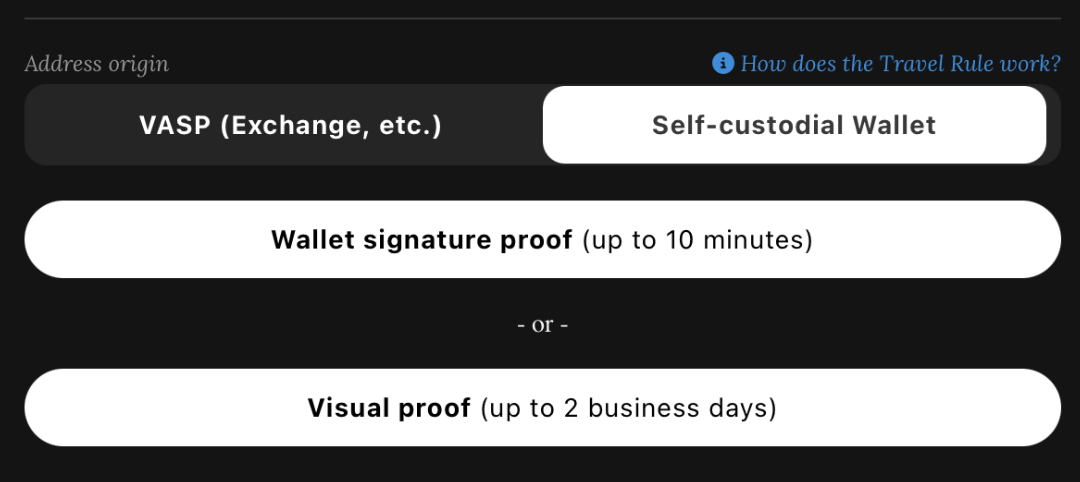Read about the Travel Rule
This screenshot has width=1080, height=482.
click(x=900, y=64)
